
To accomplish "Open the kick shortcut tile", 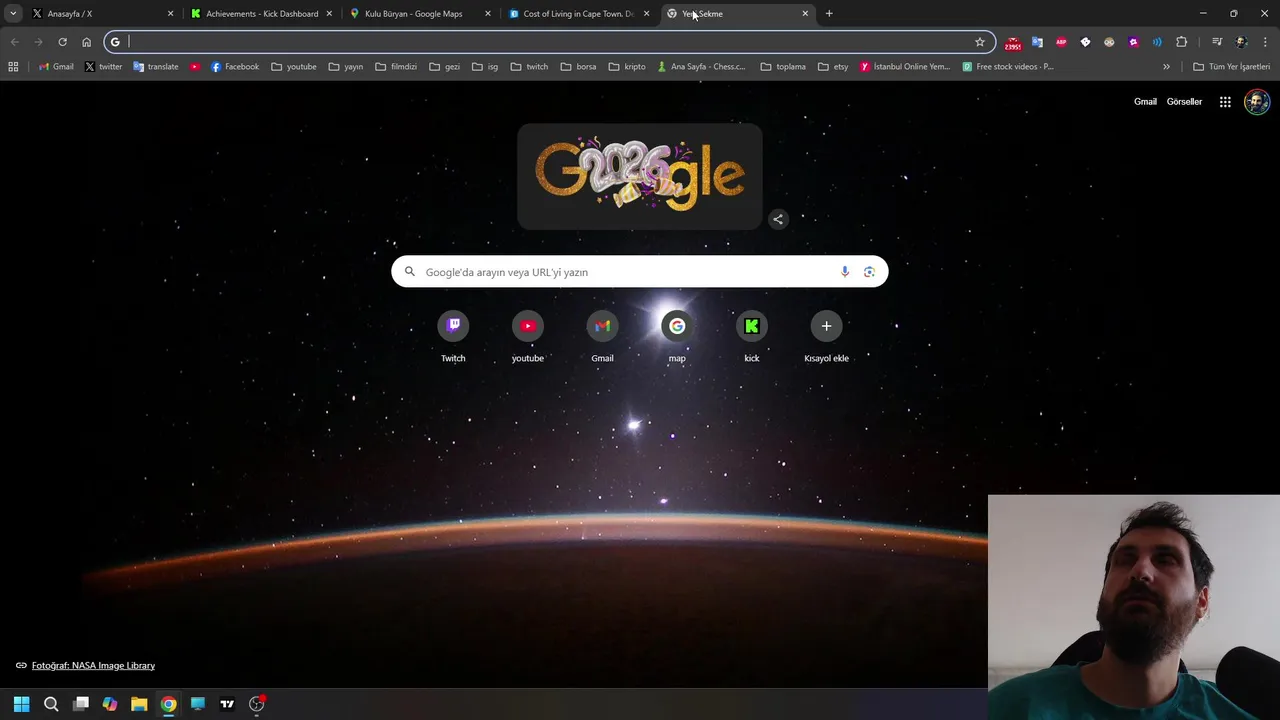I will [x=752, y=337].
